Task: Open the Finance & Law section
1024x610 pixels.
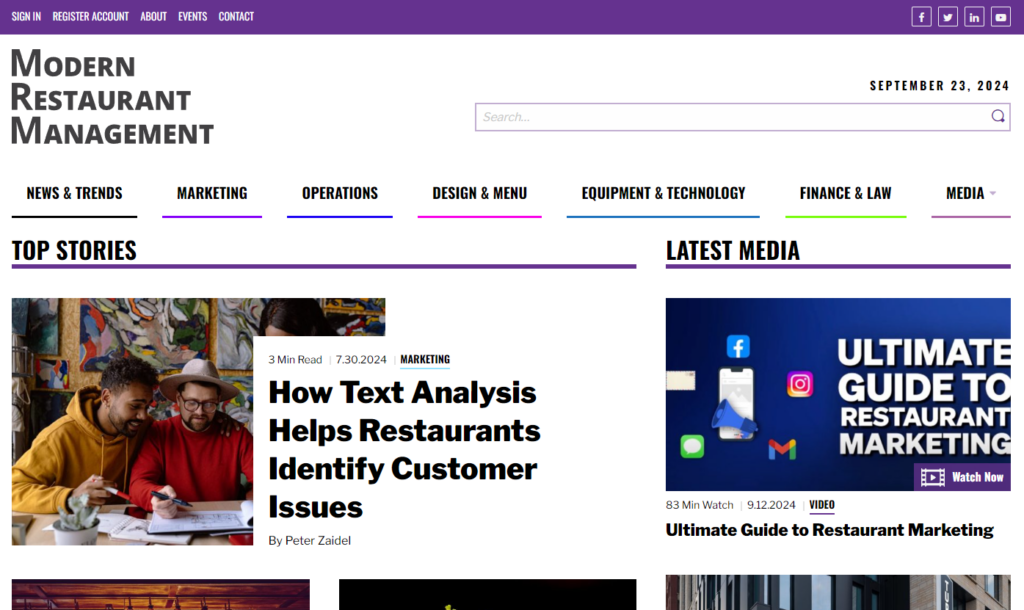Action: 845,193
